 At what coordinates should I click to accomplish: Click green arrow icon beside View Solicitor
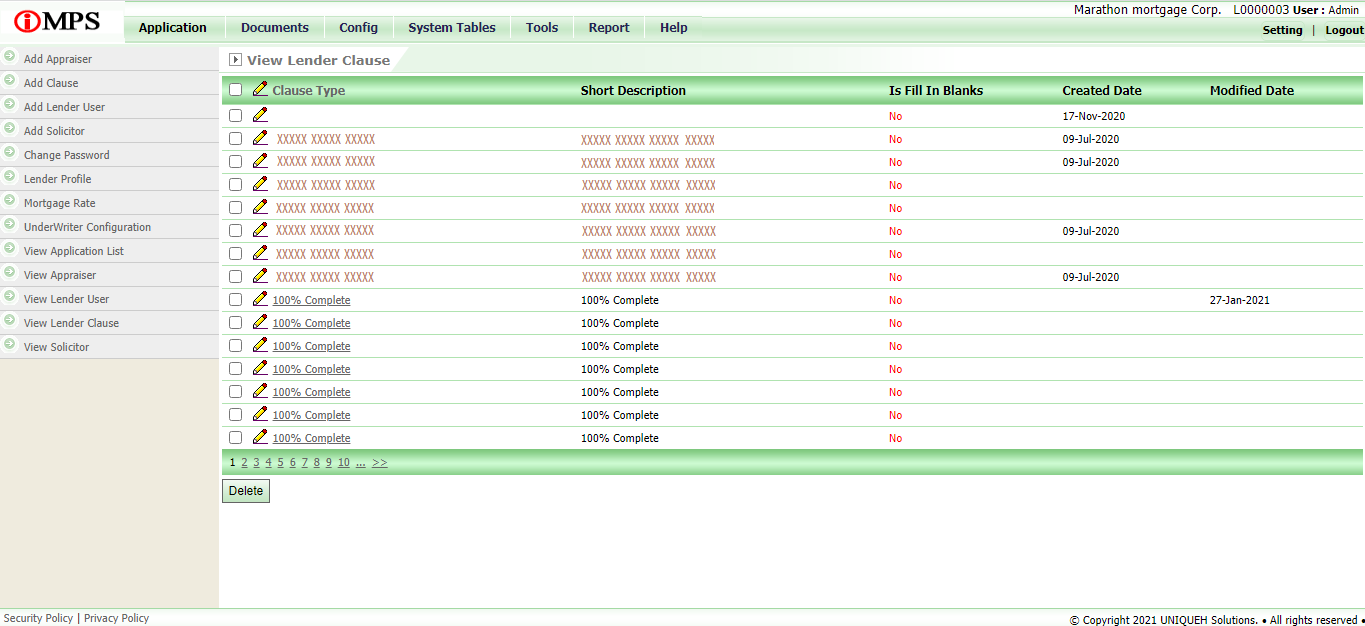10,345
